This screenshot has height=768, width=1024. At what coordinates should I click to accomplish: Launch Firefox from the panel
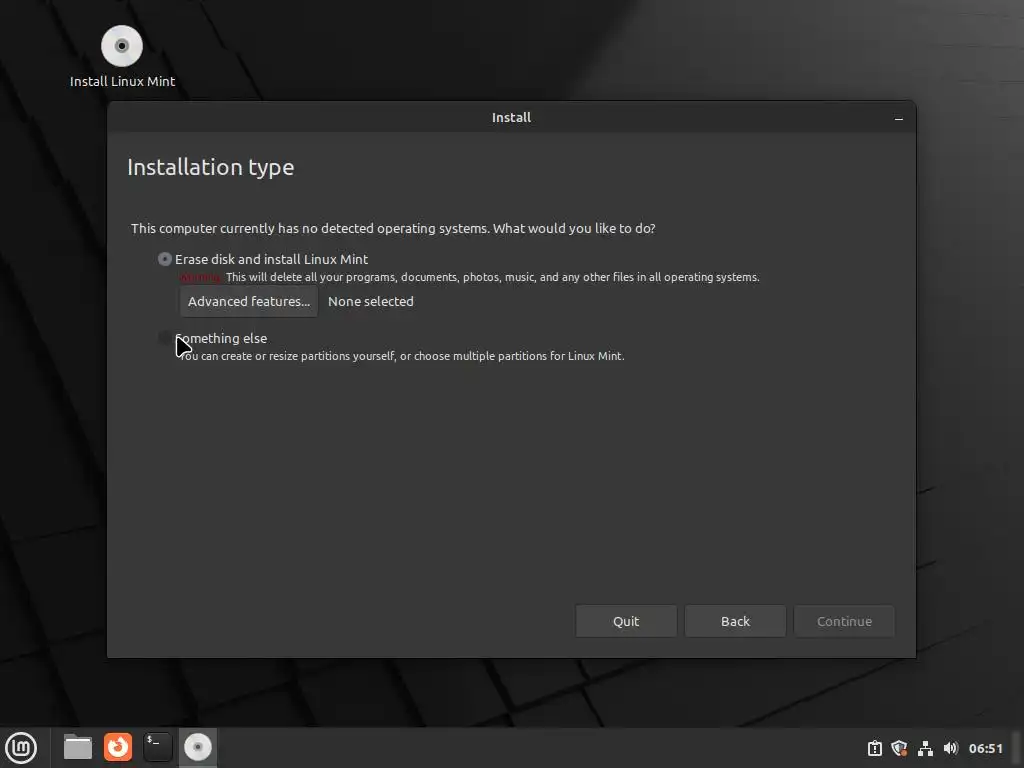(x=118, y=747)
